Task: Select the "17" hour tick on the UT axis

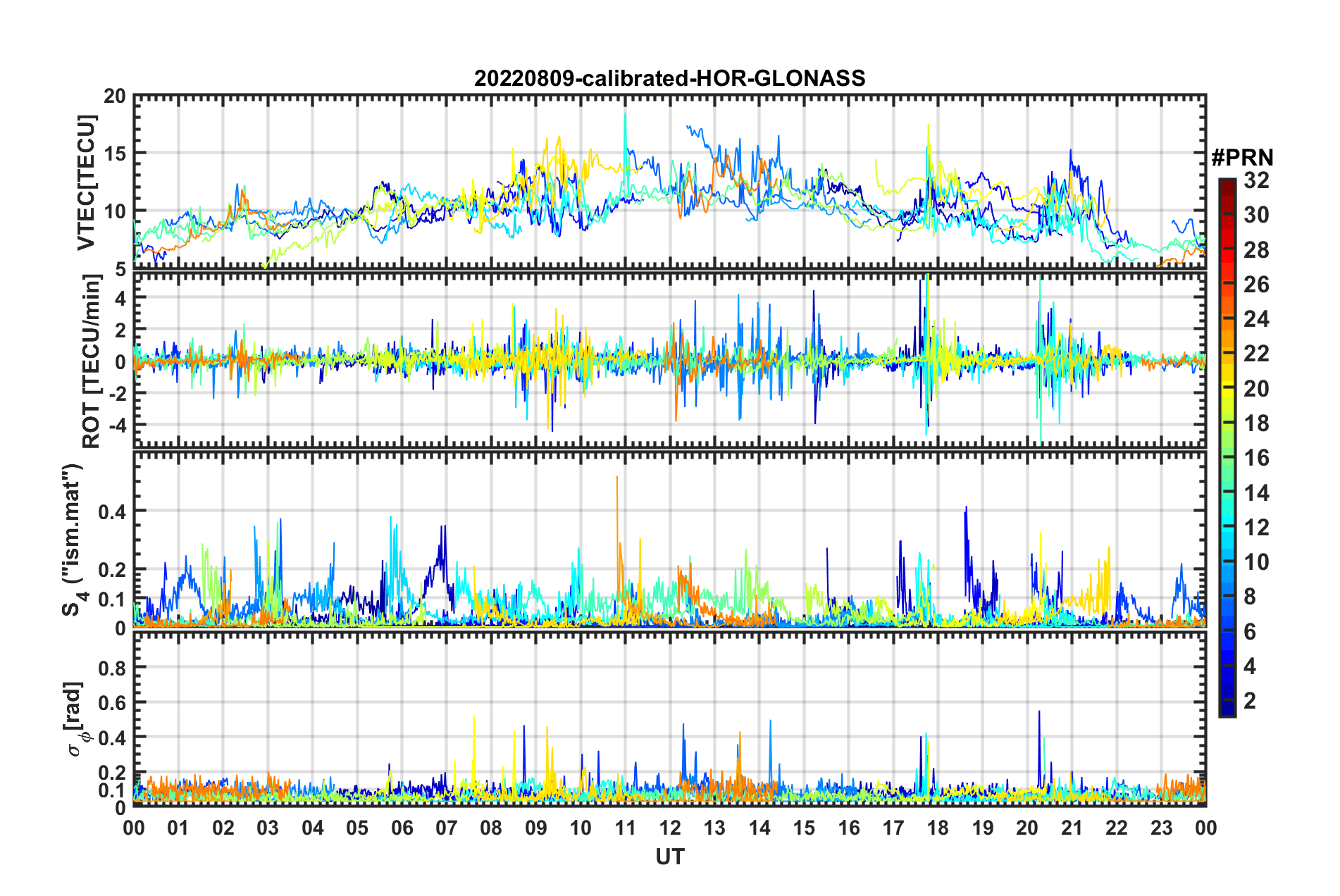Action: [x=893, y=828]
